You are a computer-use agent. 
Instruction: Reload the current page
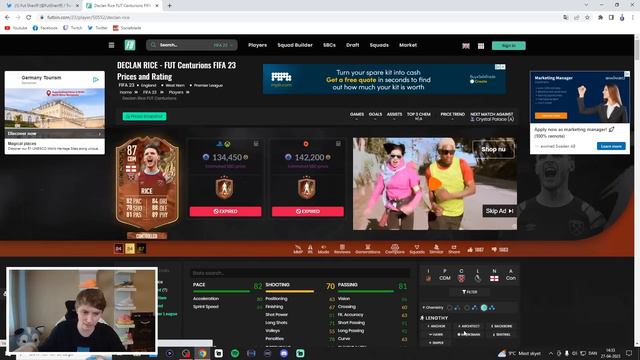[x=29, y=18]
